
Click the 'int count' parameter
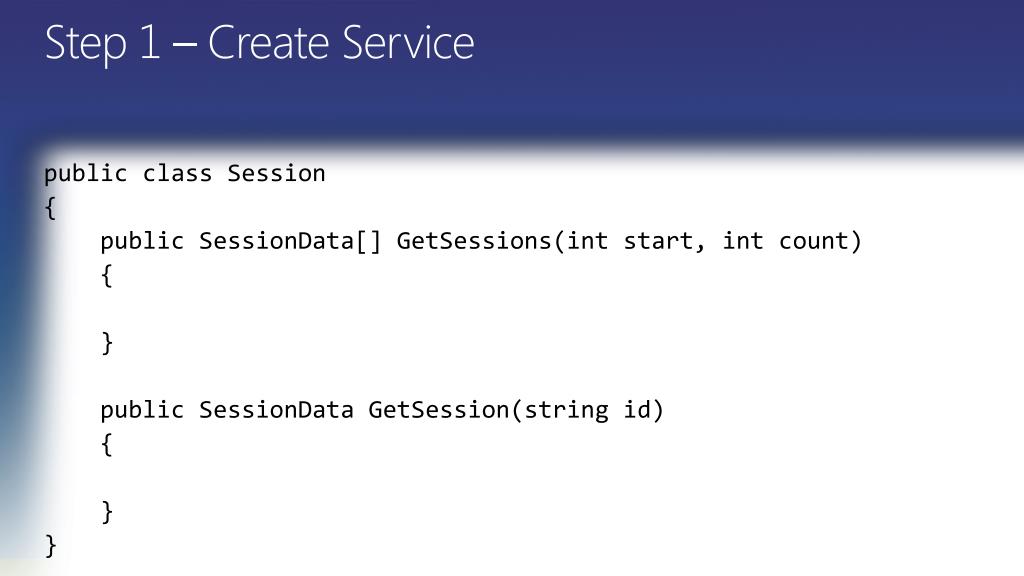coord(785,241)
